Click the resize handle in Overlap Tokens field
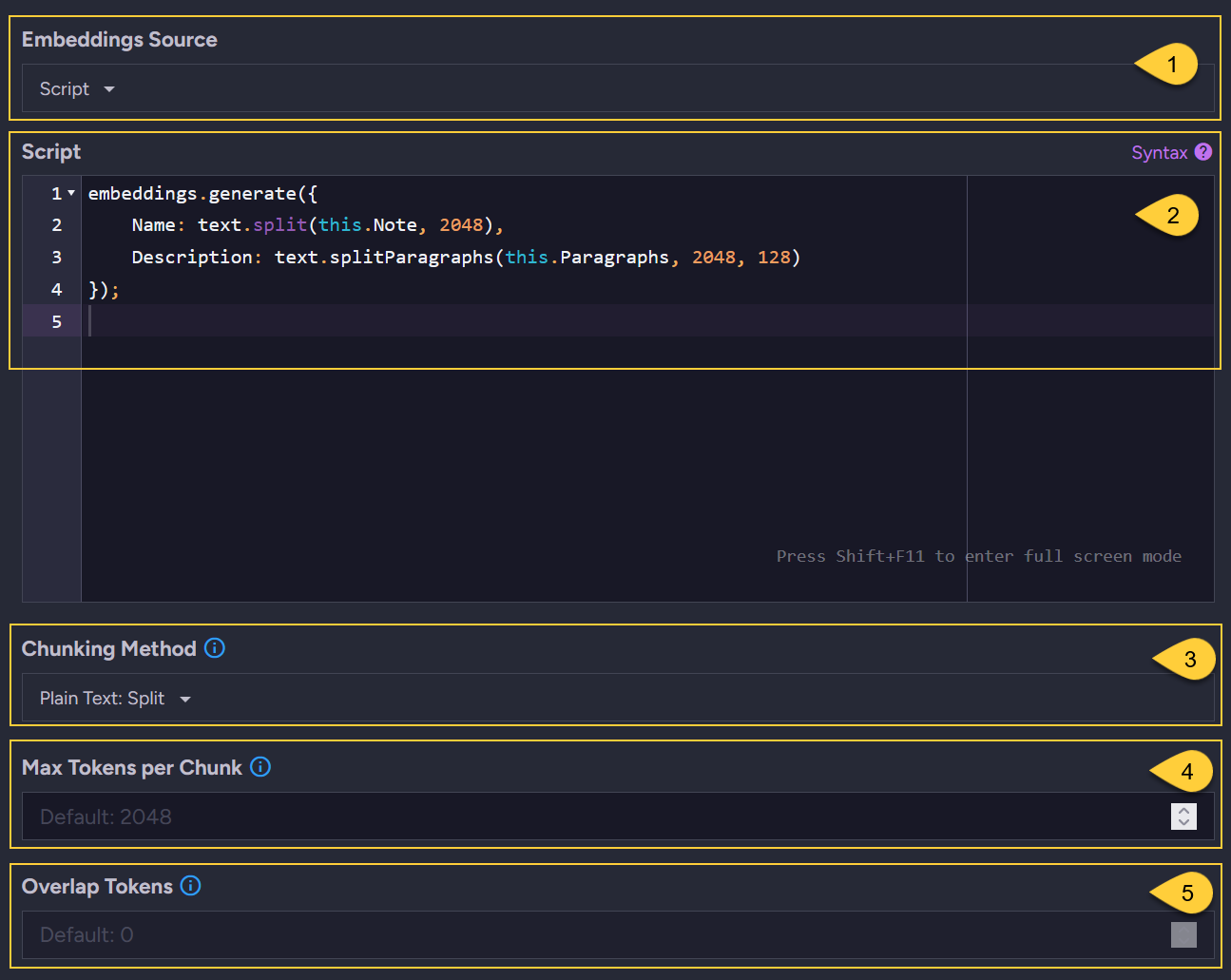1231x980 pixels. point(1183,936)
